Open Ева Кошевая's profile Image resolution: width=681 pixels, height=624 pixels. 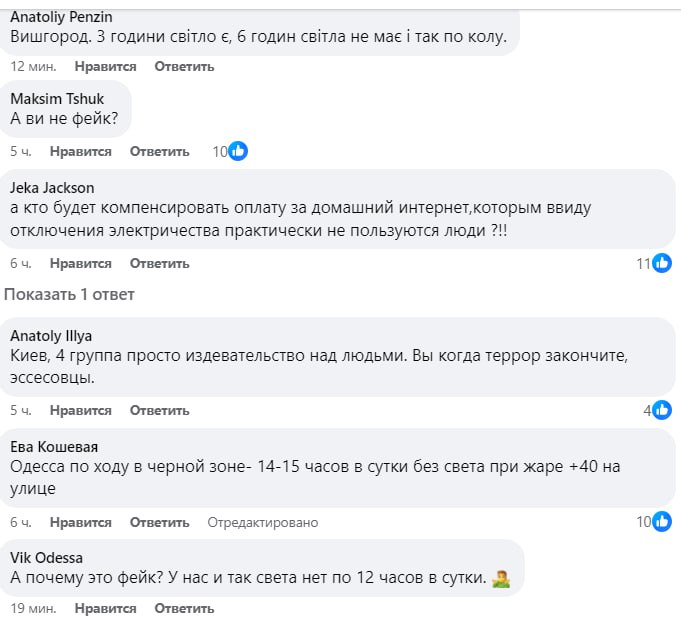coord(54,447)
